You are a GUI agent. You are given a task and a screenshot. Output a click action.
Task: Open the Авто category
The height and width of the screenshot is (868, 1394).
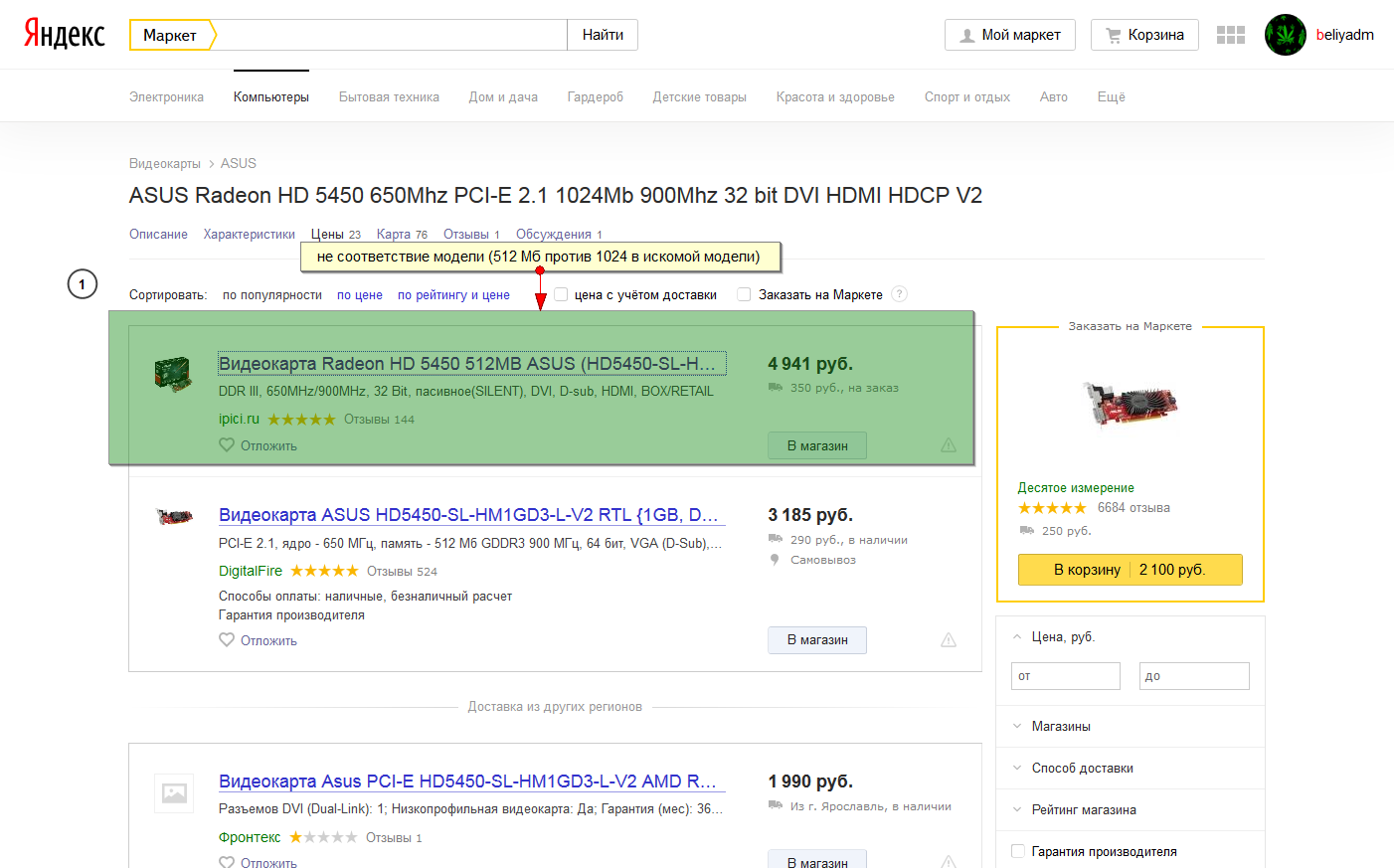[x=1054, y=96]
